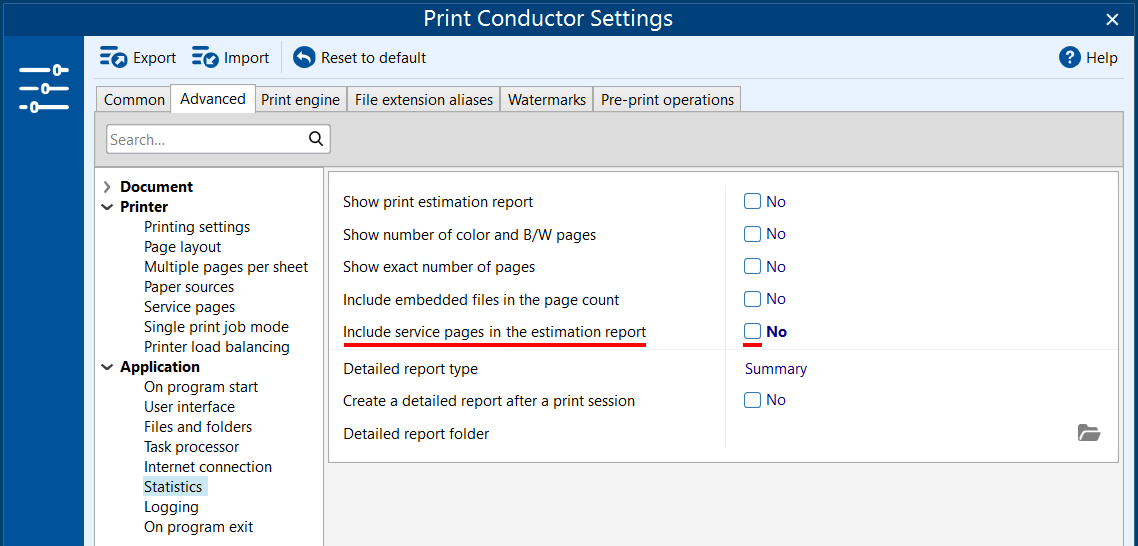Screen dimensions: 1138x546
Task: Click the Import settings icon
Action: pyautogui.click(x=206, y=58)
